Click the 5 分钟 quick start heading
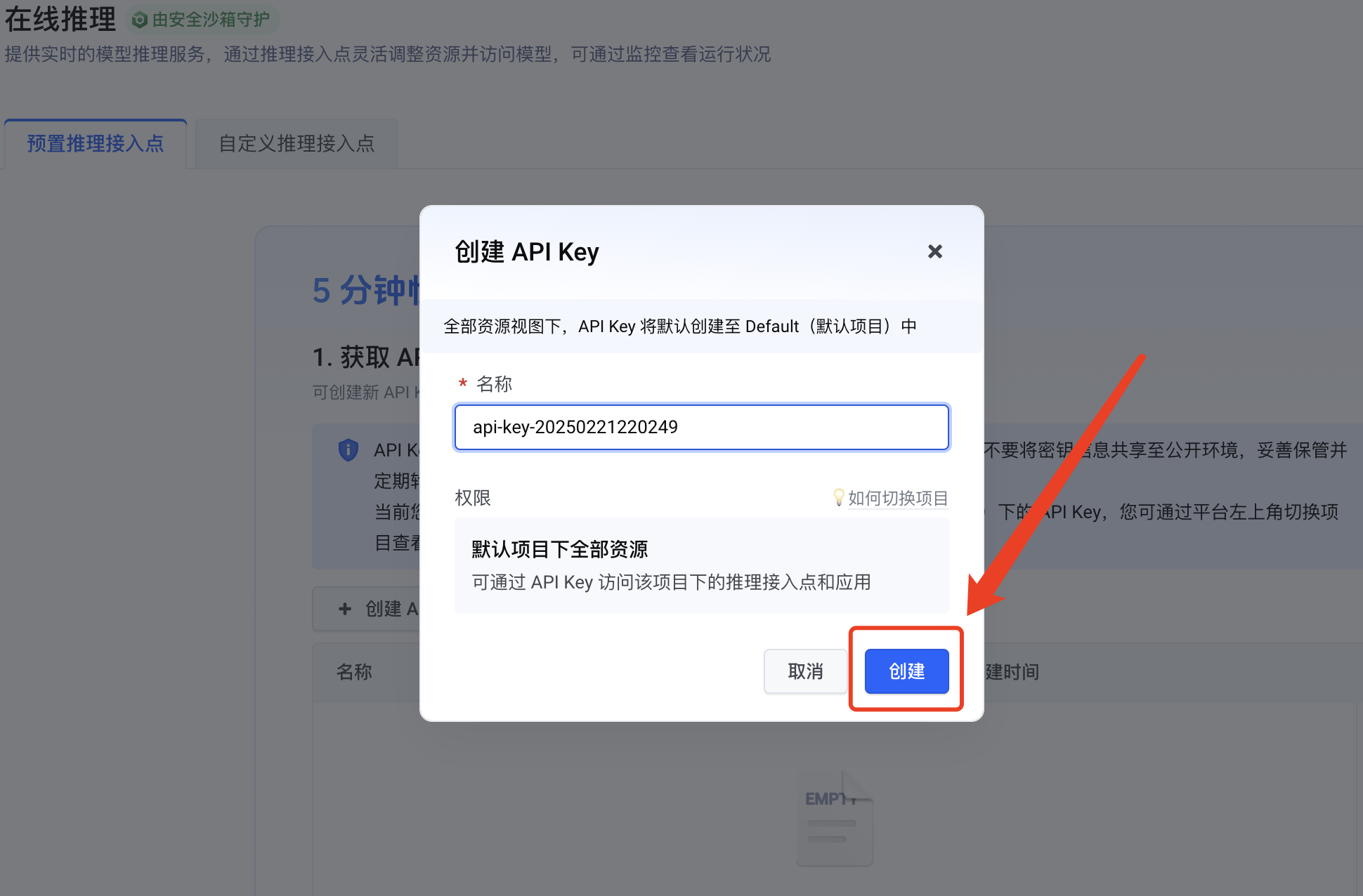The image size is (1363, 896). point(365,290)
